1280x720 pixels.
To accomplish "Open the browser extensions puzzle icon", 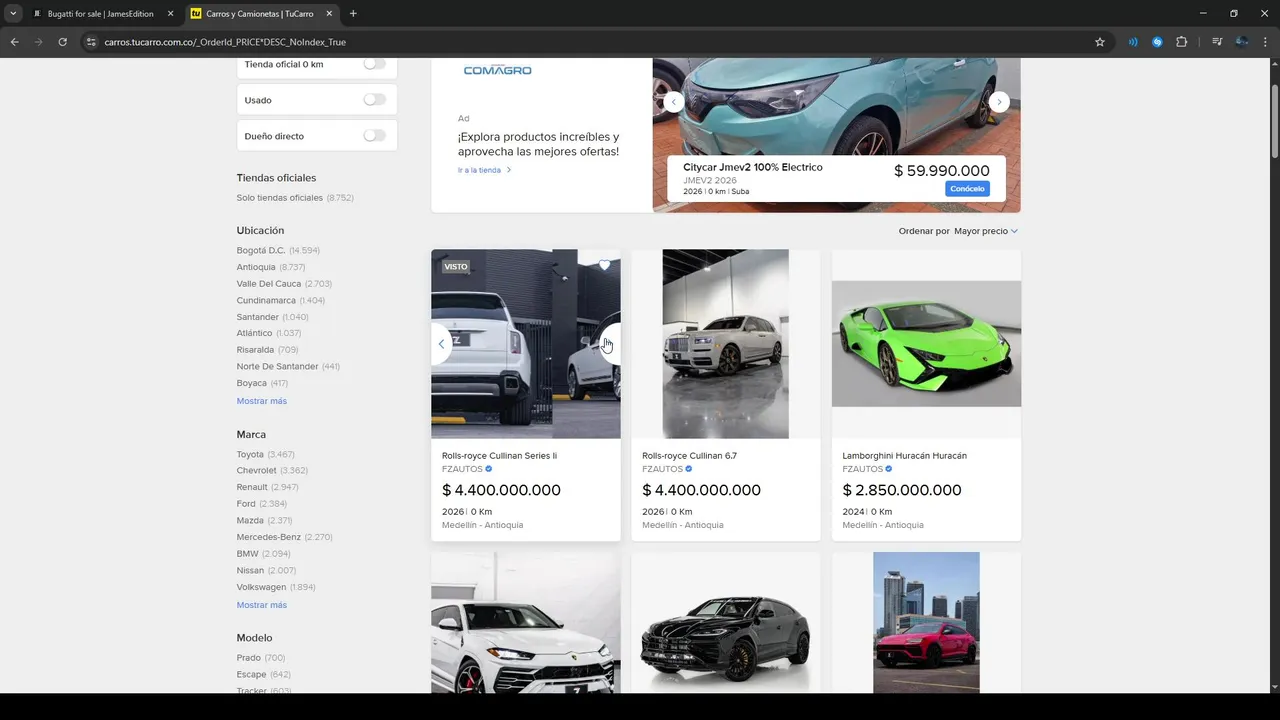I will [x=1182, y=42].
